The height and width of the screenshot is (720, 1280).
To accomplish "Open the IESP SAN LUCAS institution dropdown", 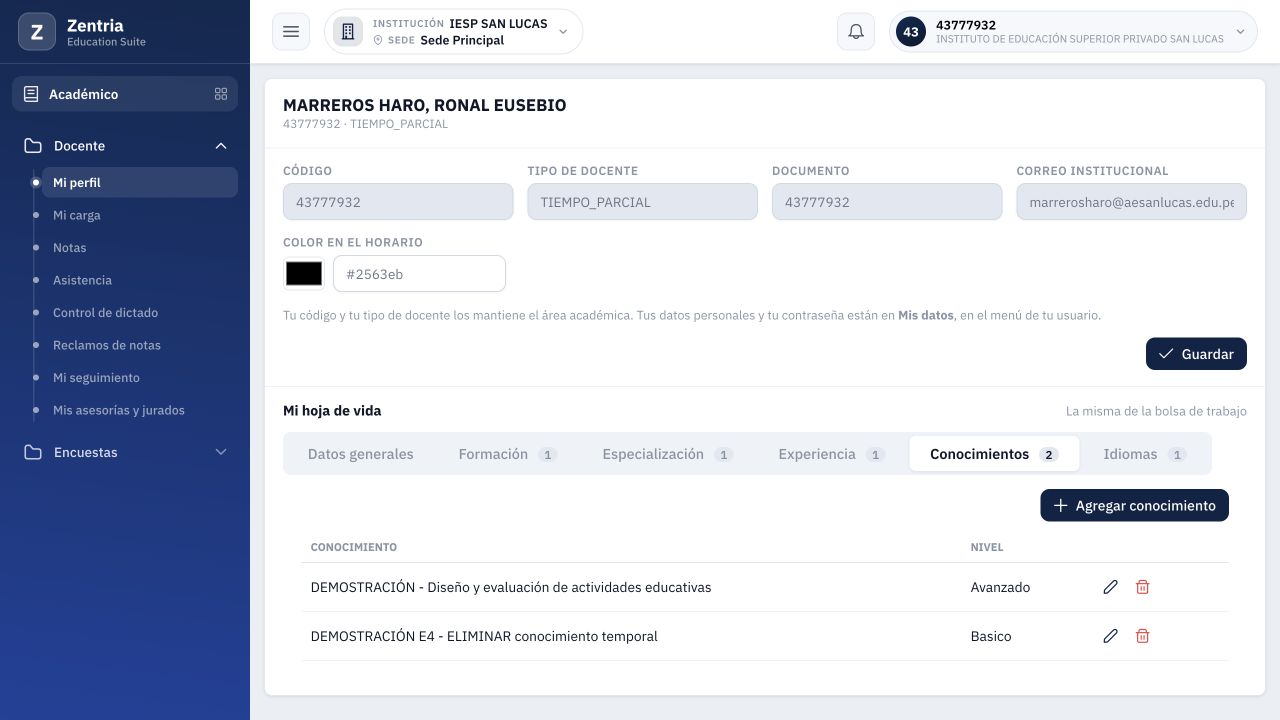I will click(x=453, y=32).
